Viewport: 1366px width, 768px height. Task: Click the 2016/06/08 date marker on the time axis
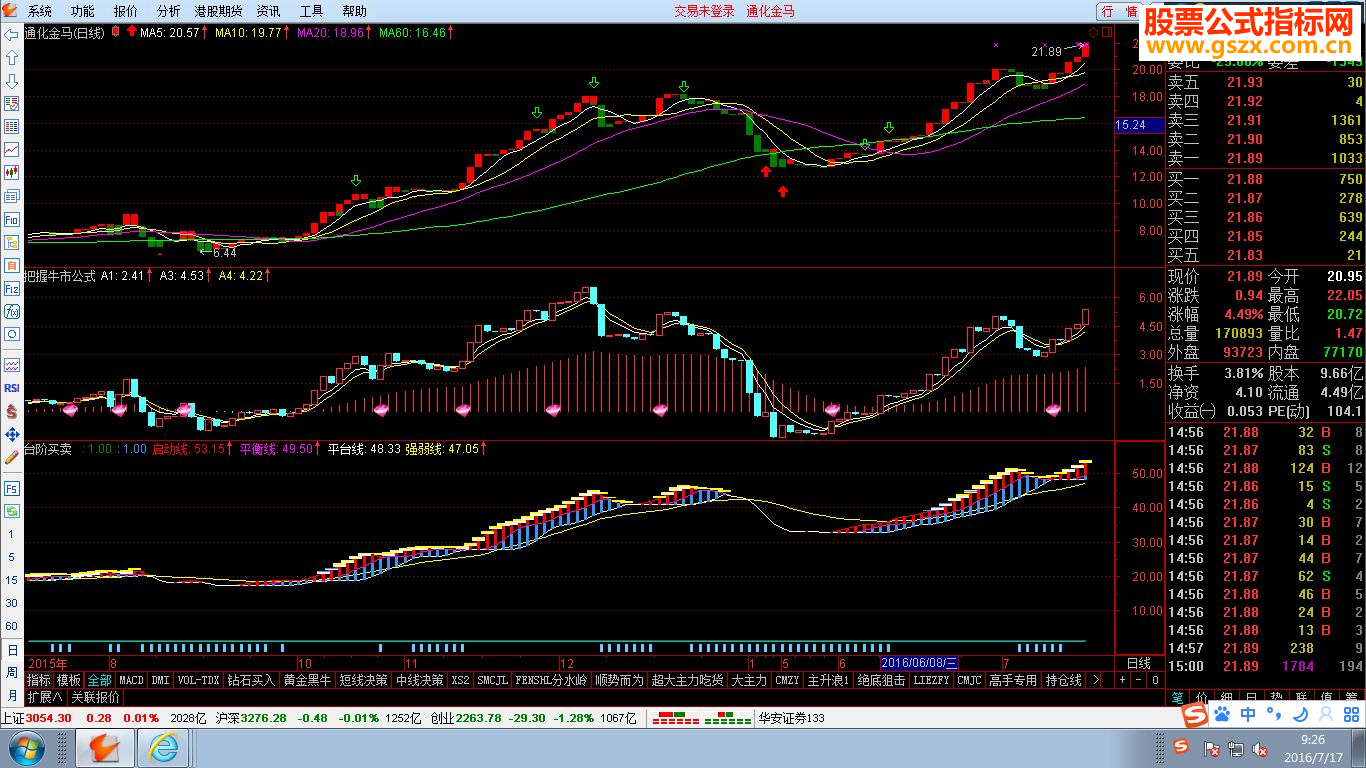pos(919,663)
